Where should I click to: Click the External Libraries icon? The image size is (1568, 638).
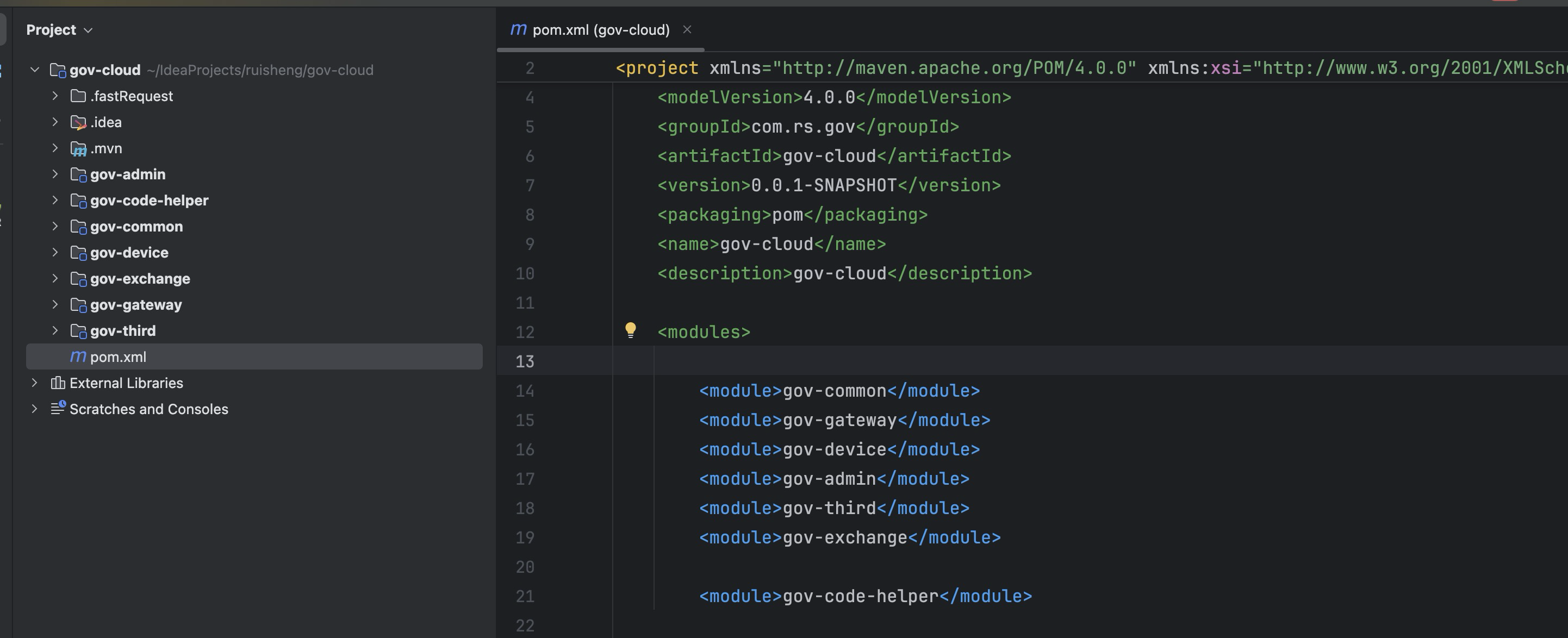[x=58, y=383]
